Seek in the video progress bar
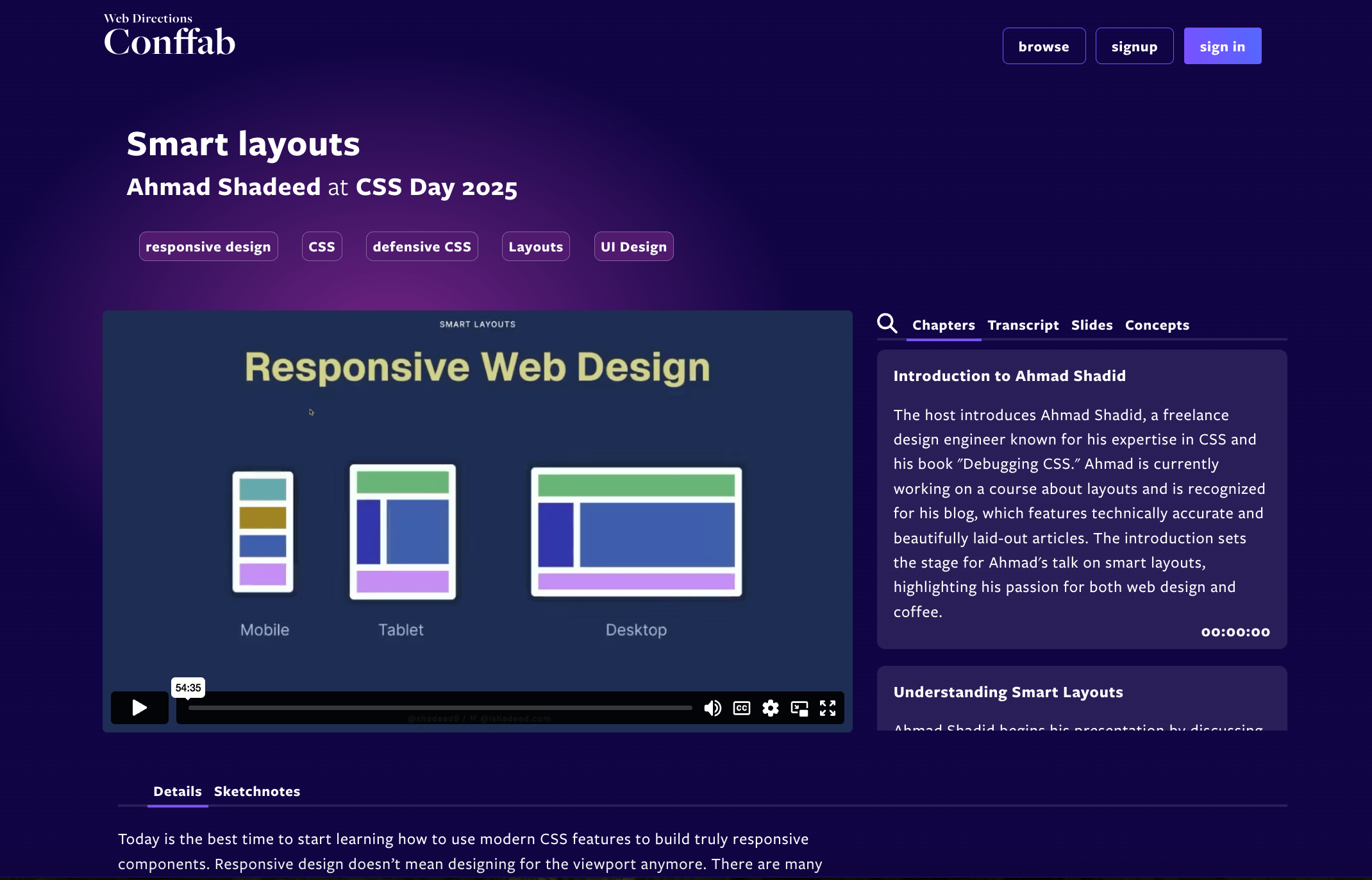Image resolution: width=1372 pixels, height=880 pixels. [440, 708]
